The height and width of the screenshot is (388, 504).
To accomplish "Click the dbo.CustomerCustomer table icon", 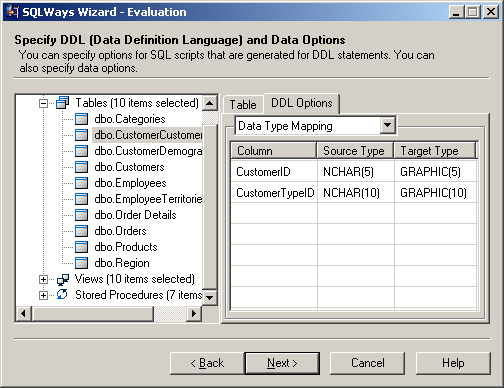I will [x=81, y=135].
